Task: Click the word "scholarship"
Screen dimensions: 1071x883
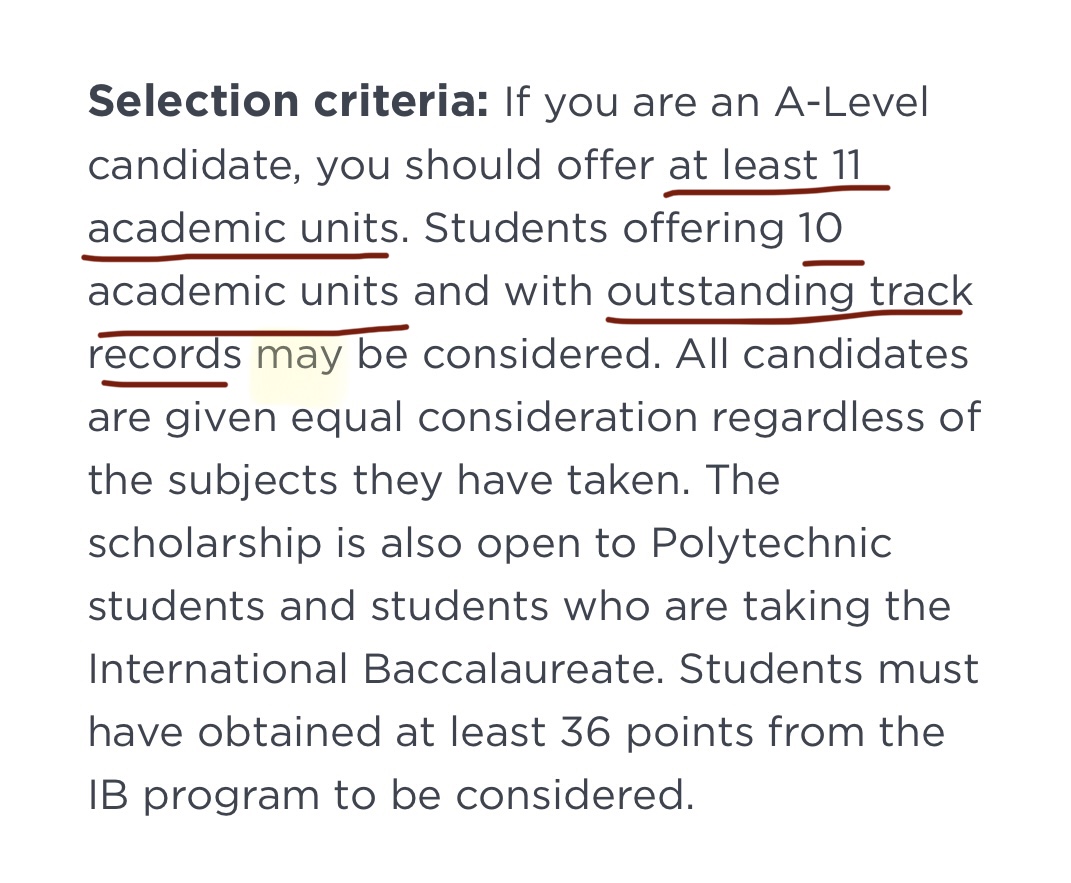Action: (205, 545)
